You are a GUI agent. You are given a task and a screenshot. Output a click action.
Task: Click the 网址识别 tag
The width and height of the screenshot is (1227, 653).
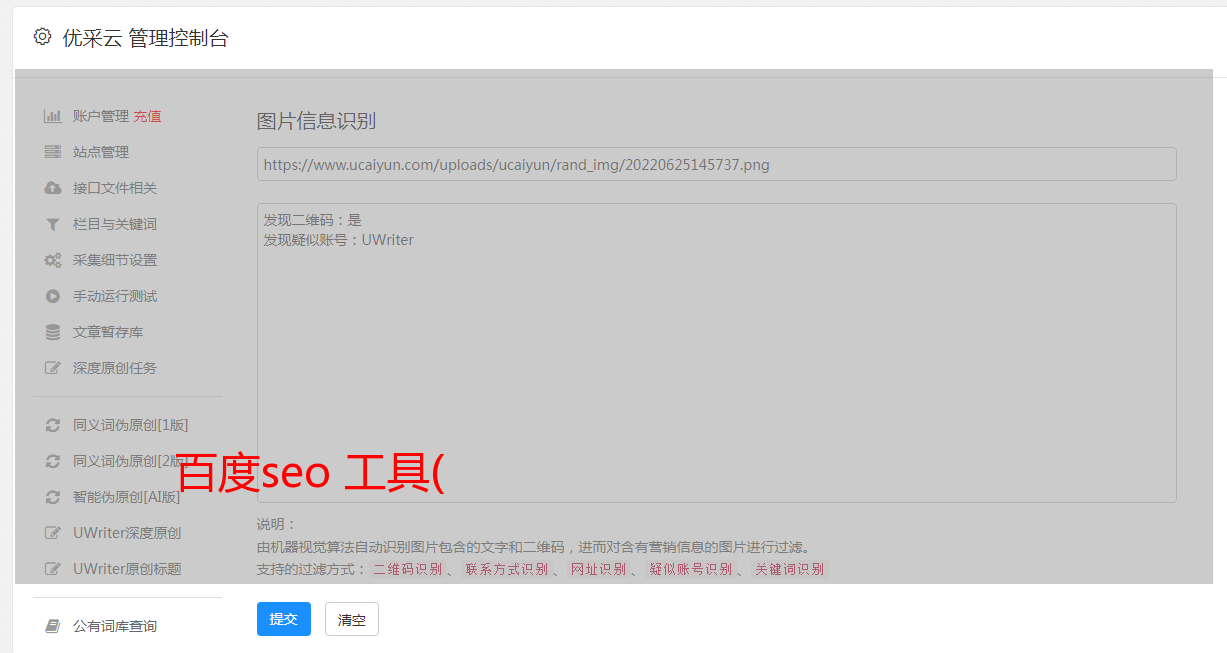point(599,569)
